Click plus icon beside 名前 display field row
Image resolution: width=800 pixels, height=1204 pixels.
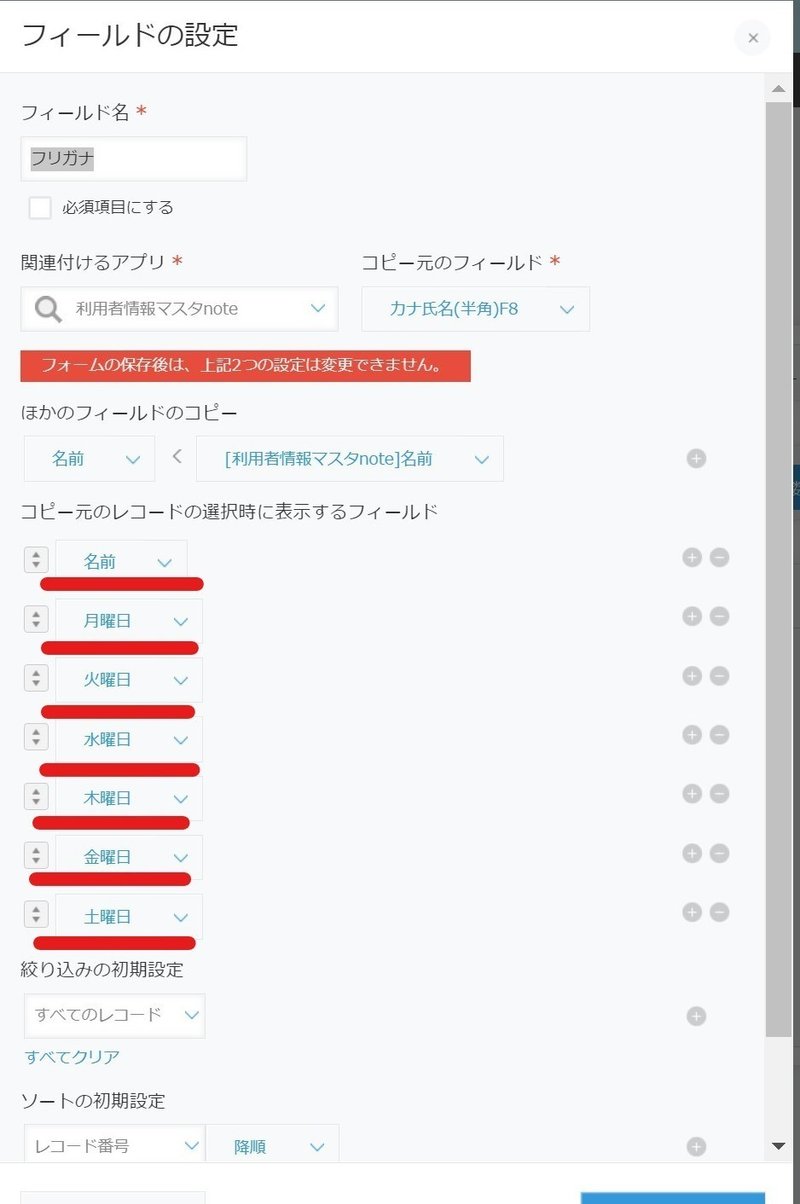point(691,557)
